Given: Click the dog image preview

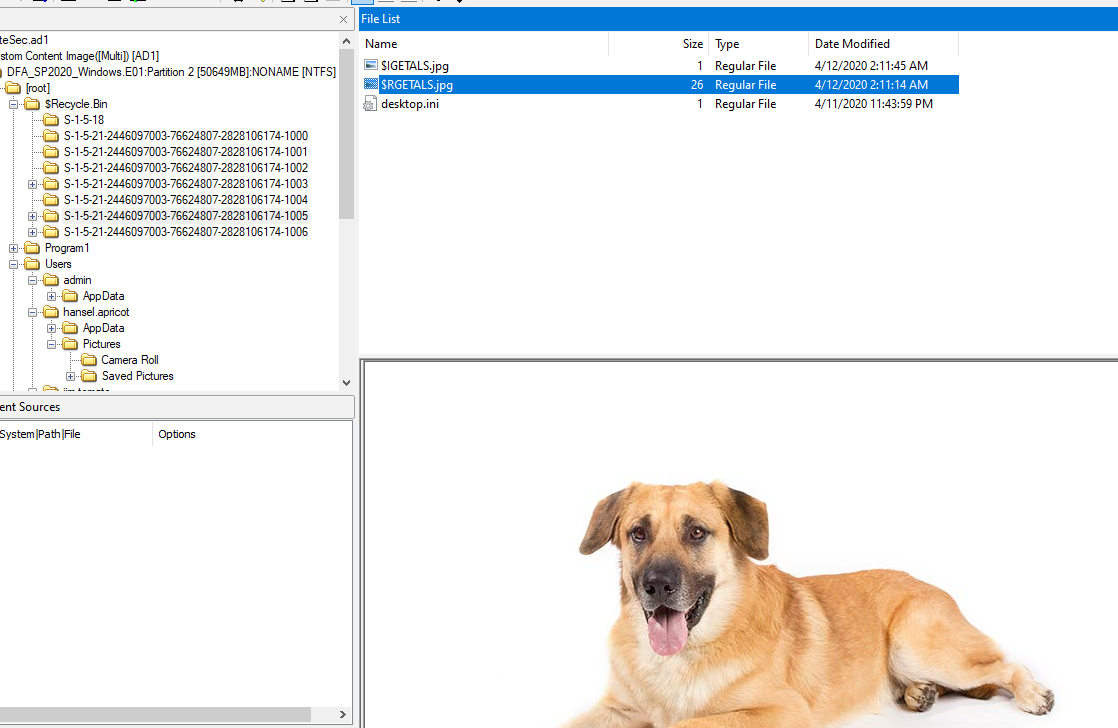Looking at the screenshot, I should tap(740, 545).
